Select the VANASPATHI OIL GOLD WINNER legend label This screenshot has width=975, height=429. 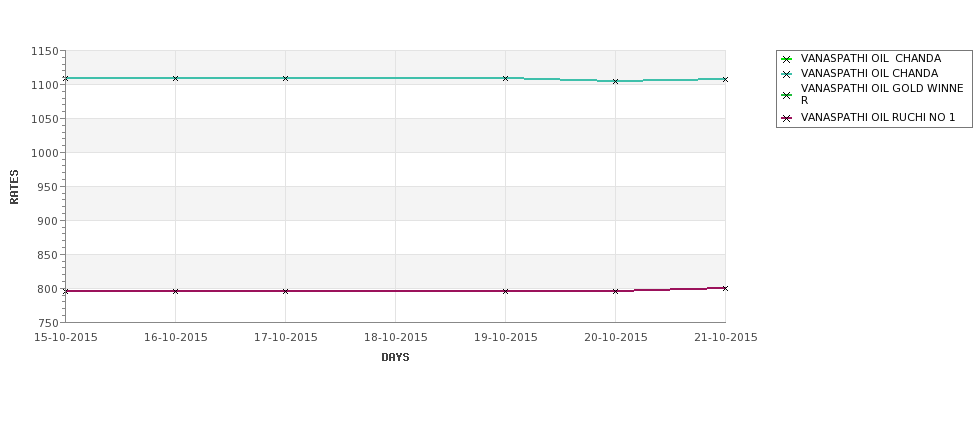tap(882, 95)
